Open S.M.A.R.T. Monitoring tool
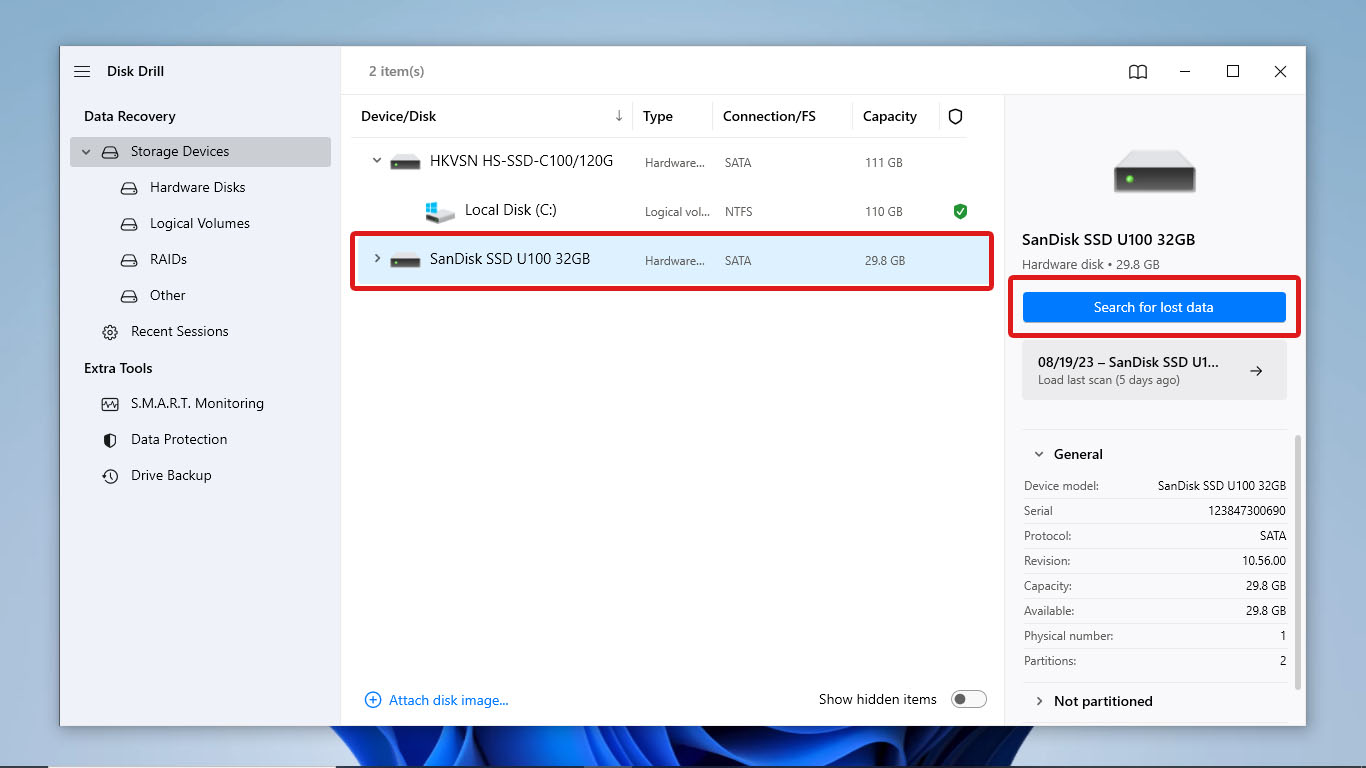Image resolution: width=1366 pixels, height=768 pixels. coord(197,404)
